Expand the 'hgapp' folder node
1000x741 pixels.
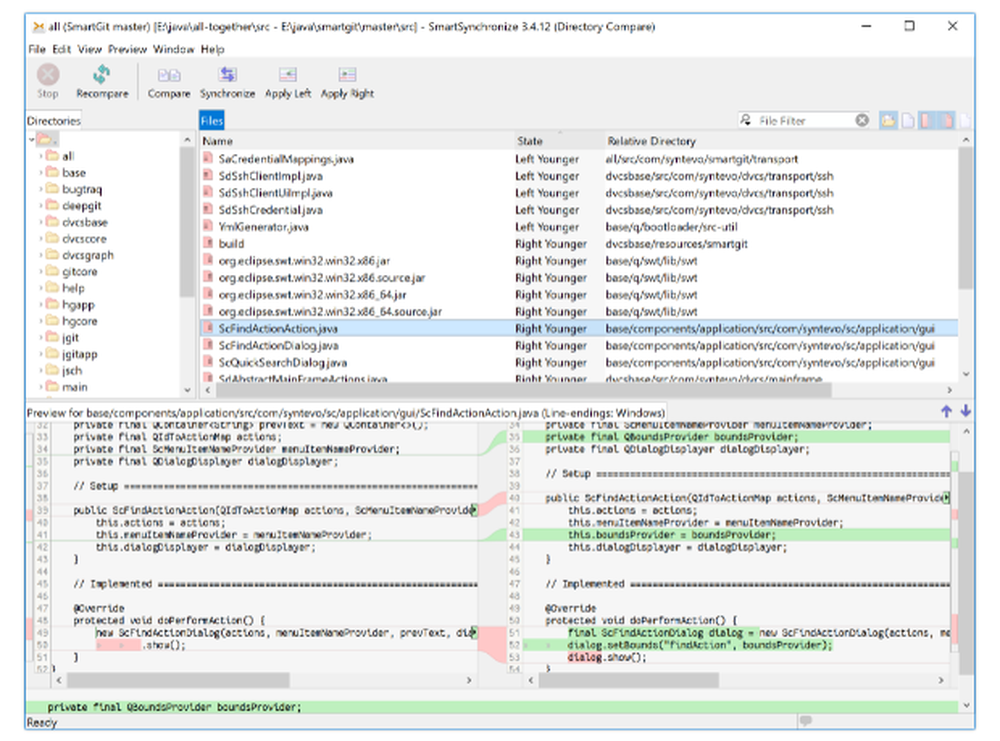tap(41, 304)
